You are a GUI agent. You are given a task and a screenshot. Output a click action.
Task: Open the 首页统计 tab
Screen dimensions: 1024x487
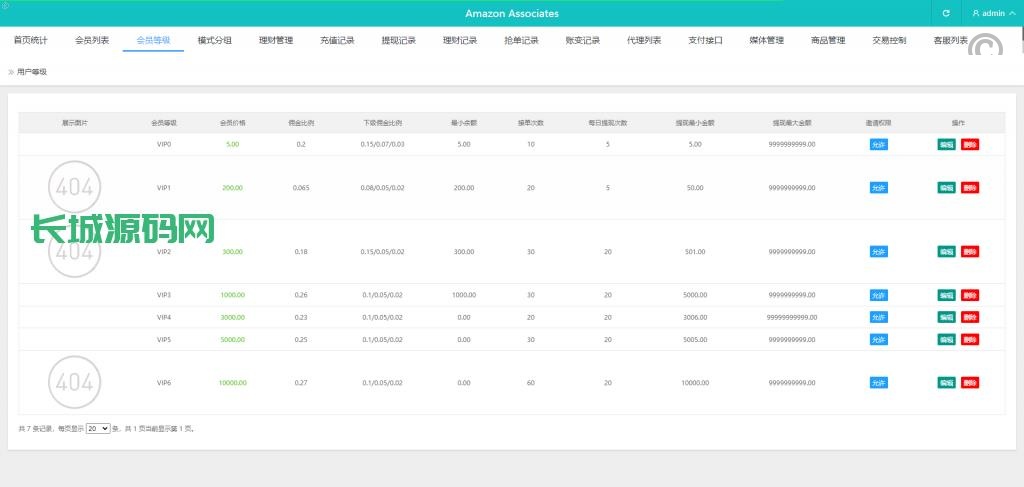click(x=30, y=41)
